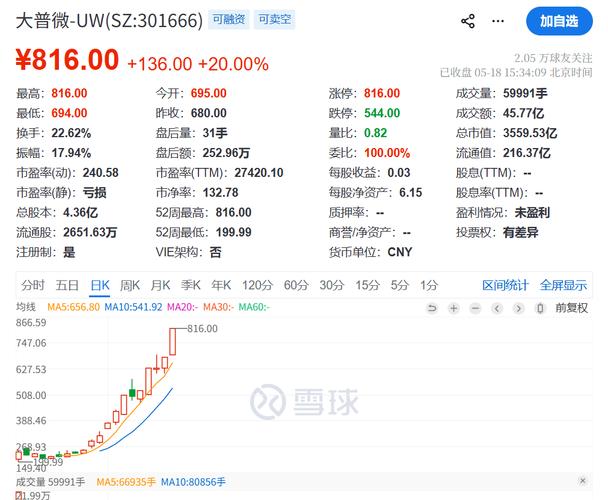Switch to 五日 chart tab
The image size is (608, 500).
(67, 285)
